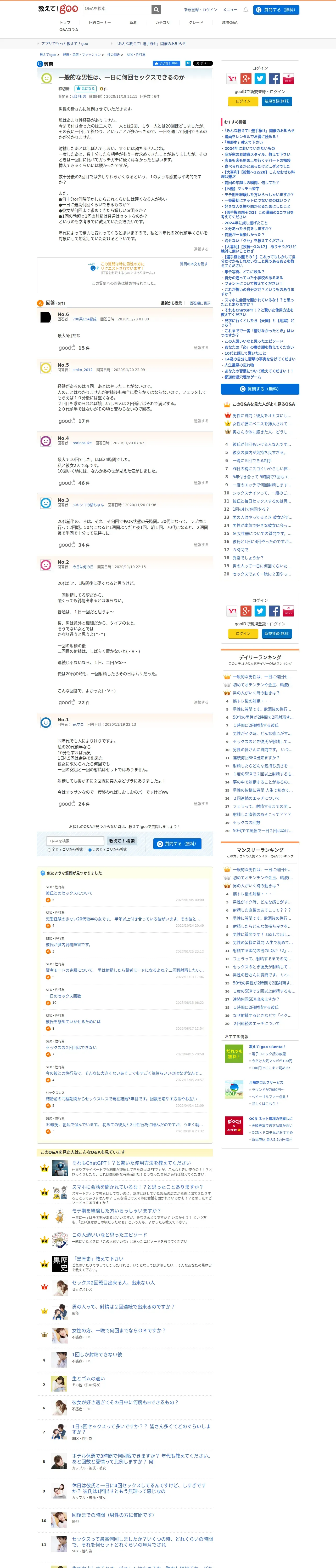Log in with docomo icon in top login box
This screenshot has width=336, height=1568.
click(288, 78)
